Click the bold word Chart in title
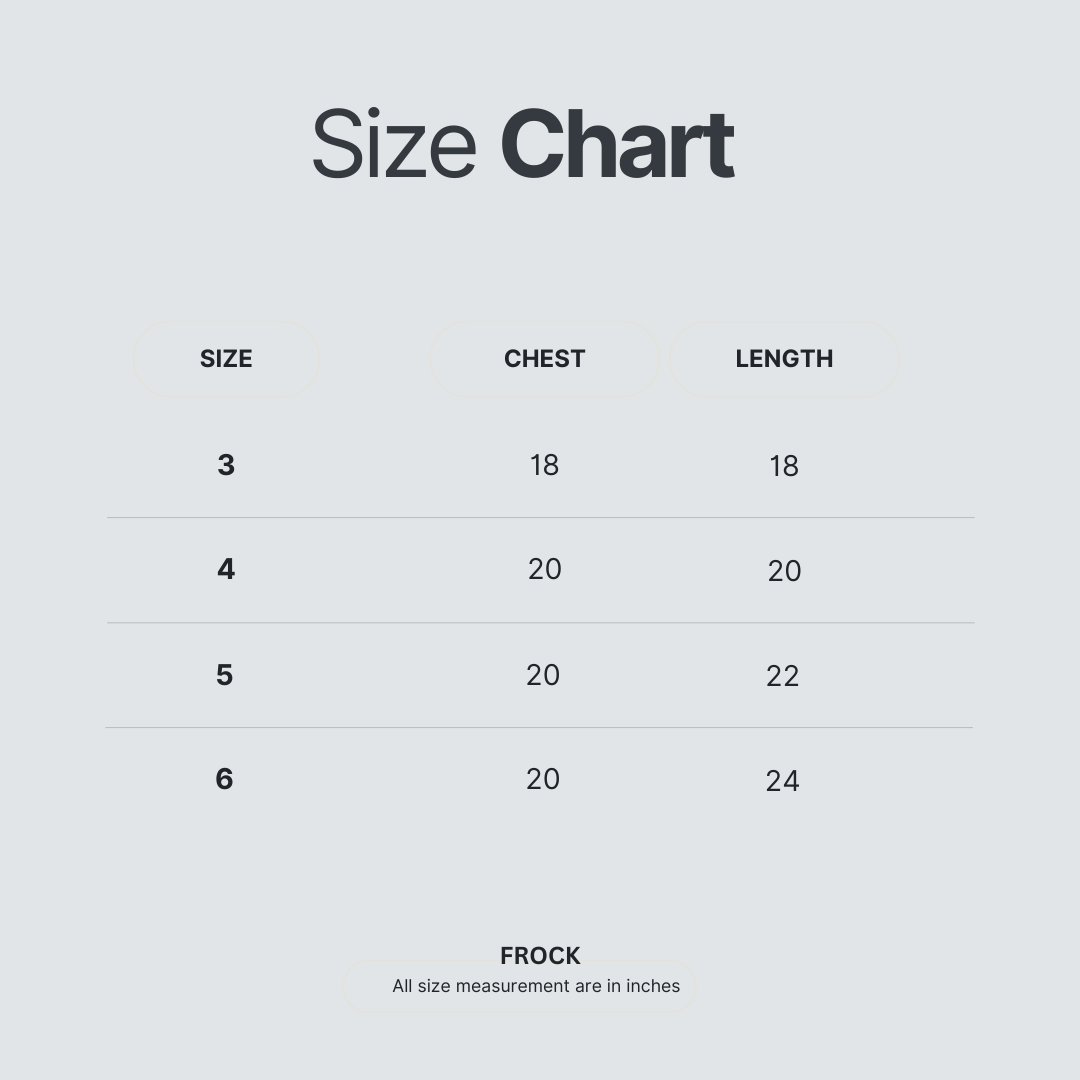 click(618, 144)
